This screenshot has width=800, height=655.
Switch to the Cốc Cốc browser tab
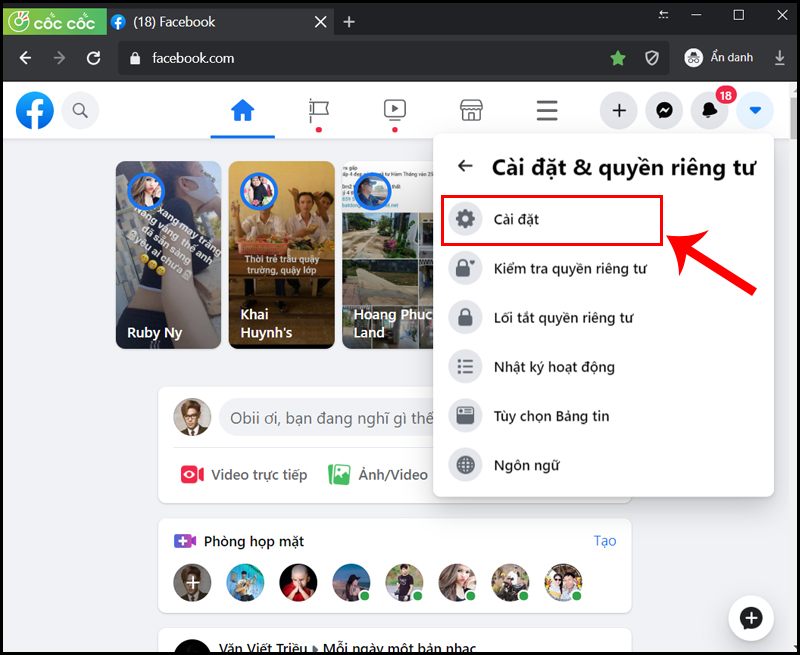coord(55,21)
